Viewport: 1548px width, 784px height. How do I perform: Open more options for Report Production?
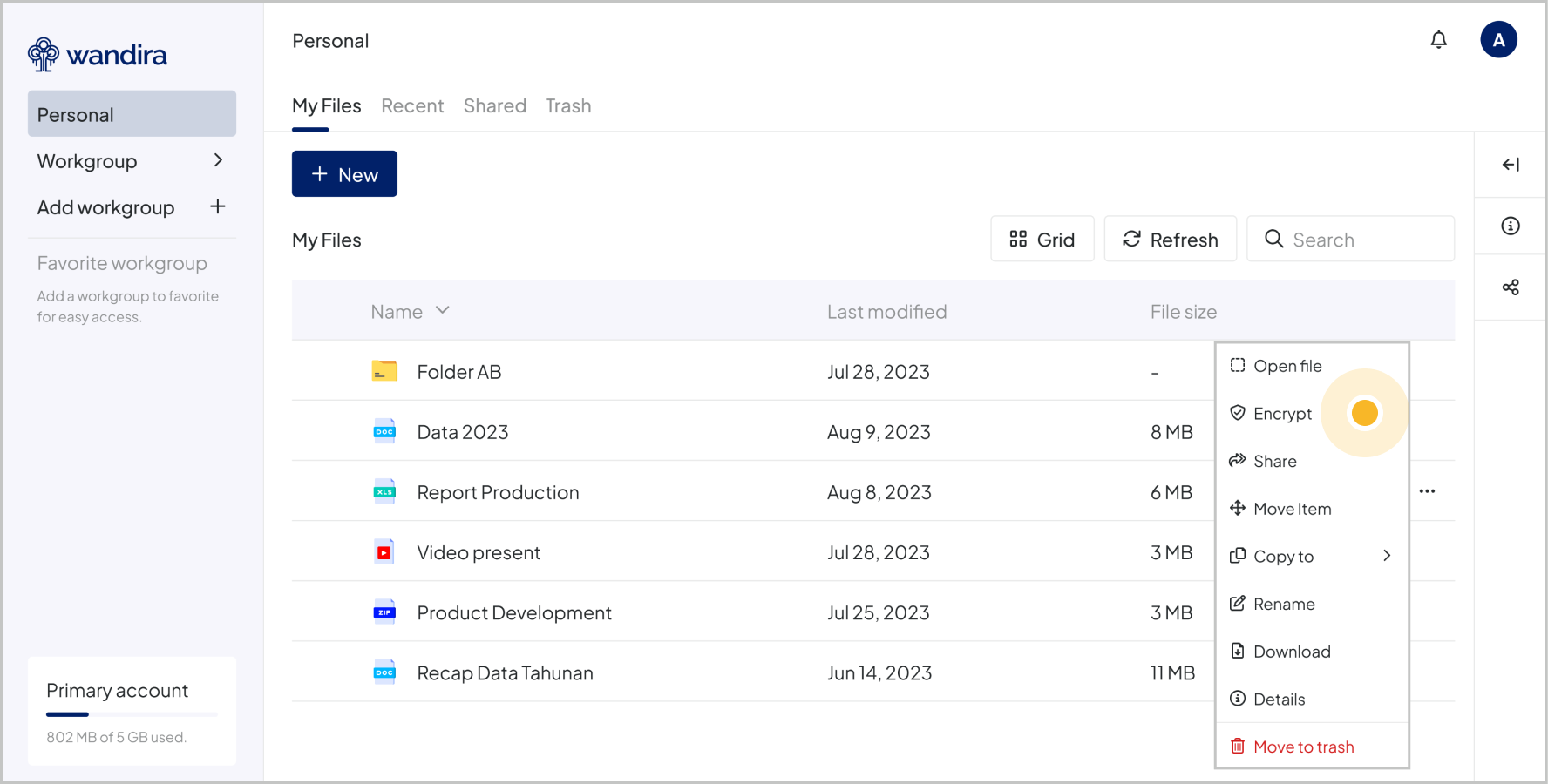click(x=1427, y=491)
